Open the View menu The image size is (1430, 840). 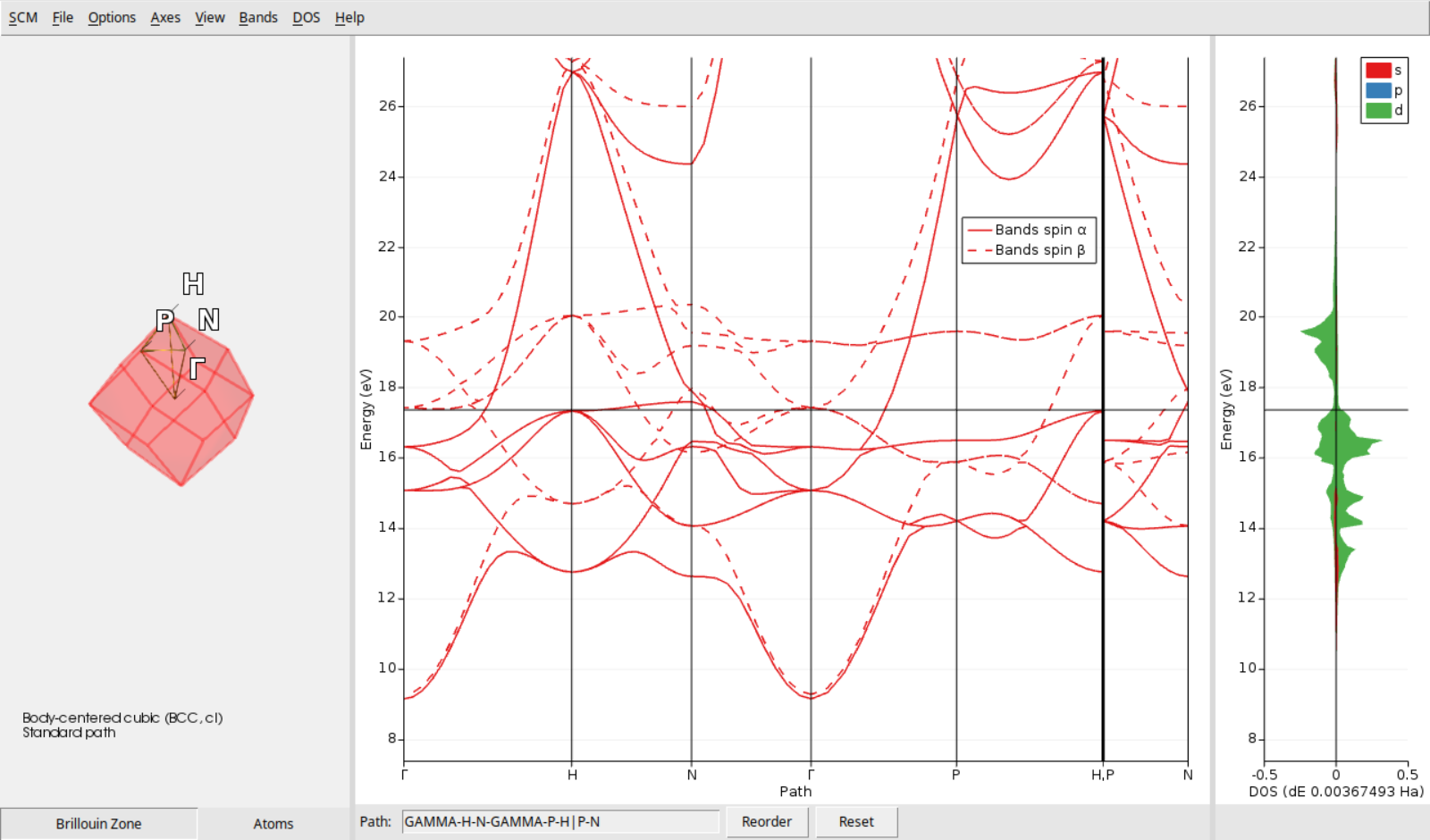pyautogui.click(x=209, y=16)
